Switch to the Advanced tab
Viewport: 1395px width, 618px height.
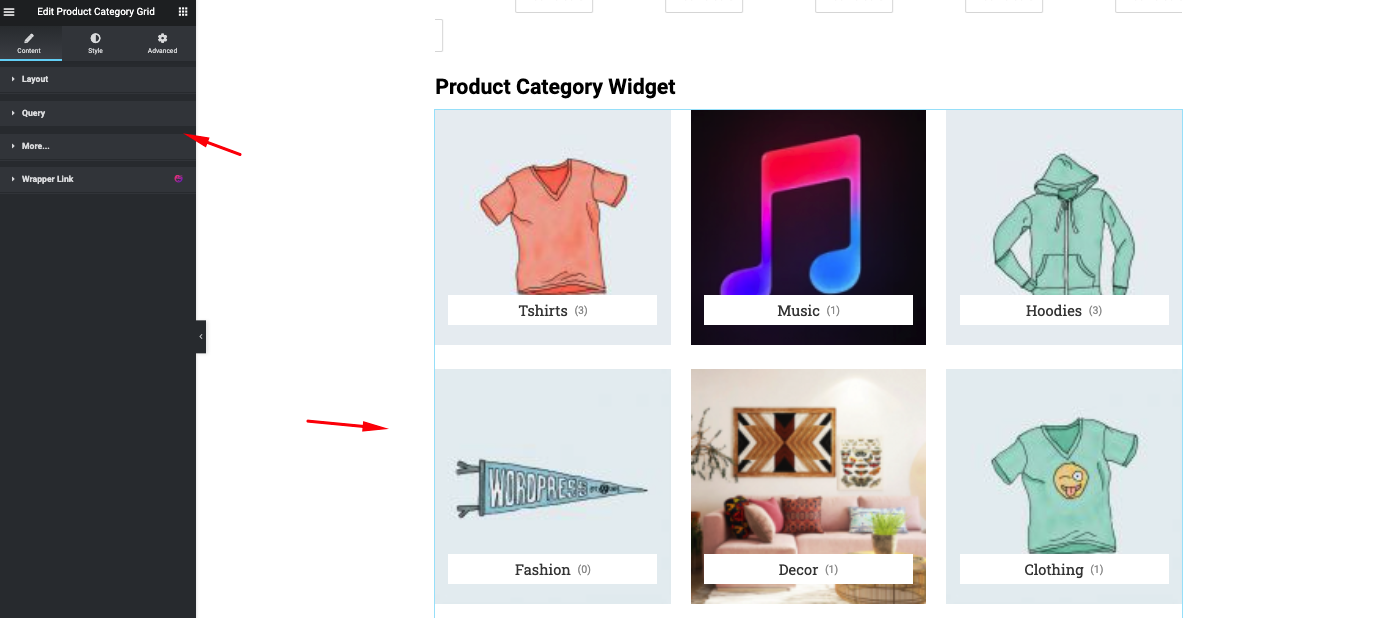161,43
